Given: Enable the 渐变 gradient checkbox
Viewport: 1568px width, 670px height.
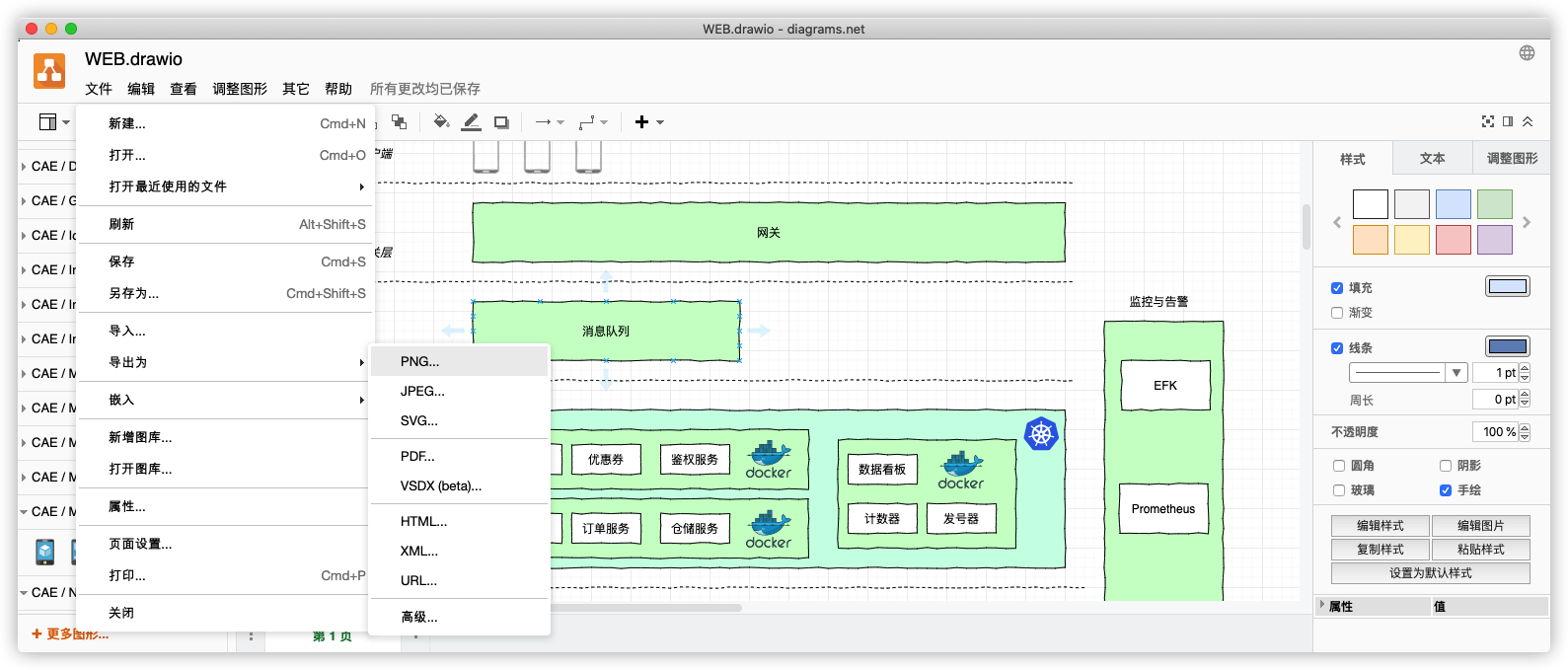Looking at the screenshot, I should point(1337,313).
